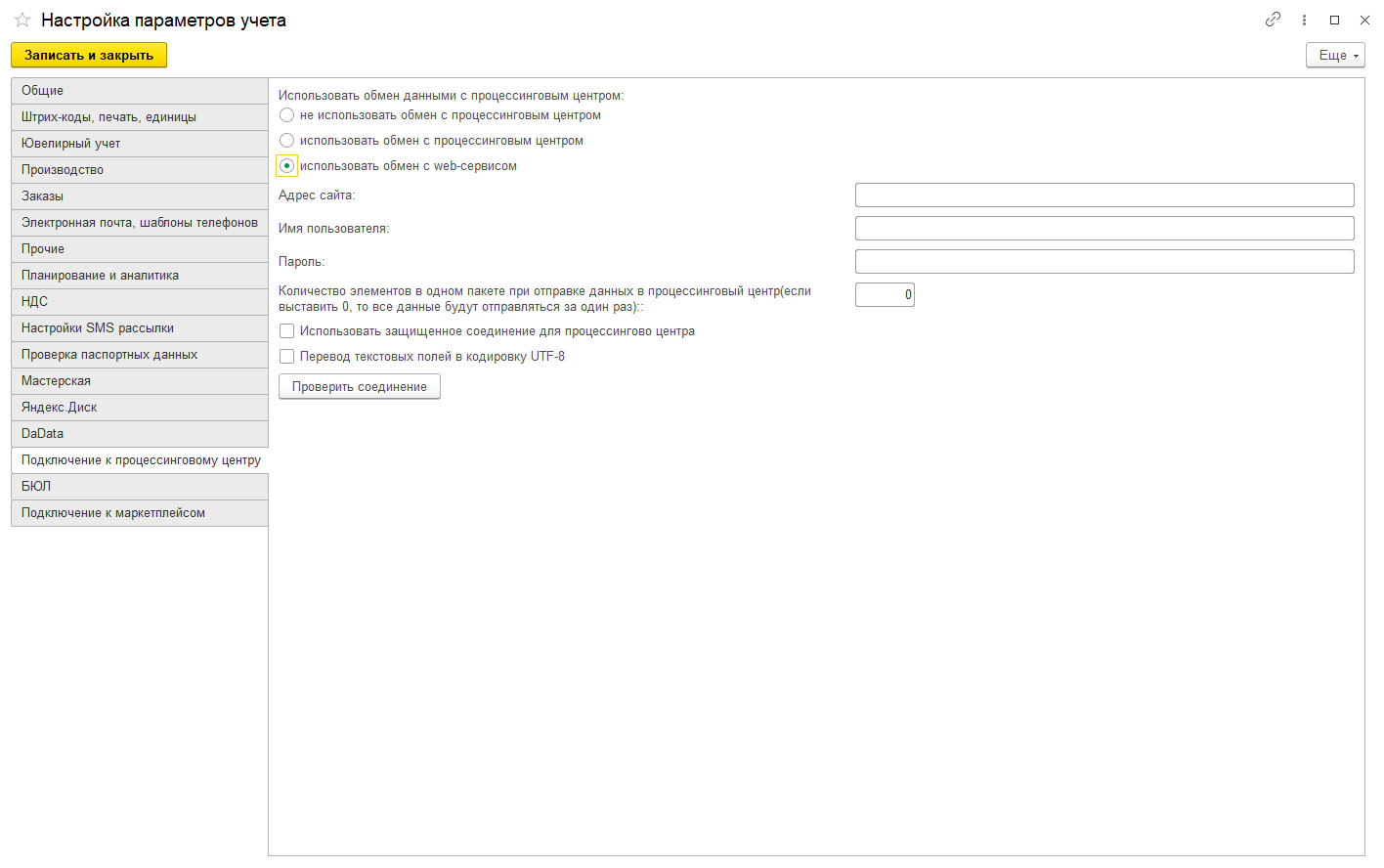1384x868 pixels.
Task: Switch to НДС tab
Action: pos(140,302)
